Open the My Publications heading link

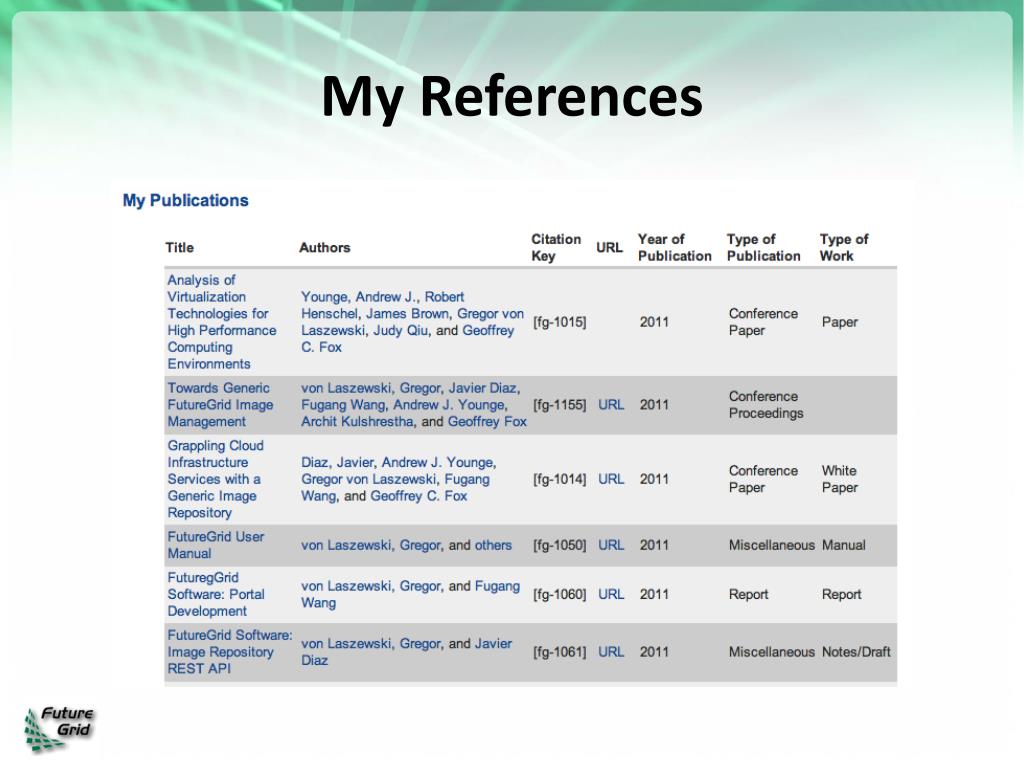click(x=185, y=200)
